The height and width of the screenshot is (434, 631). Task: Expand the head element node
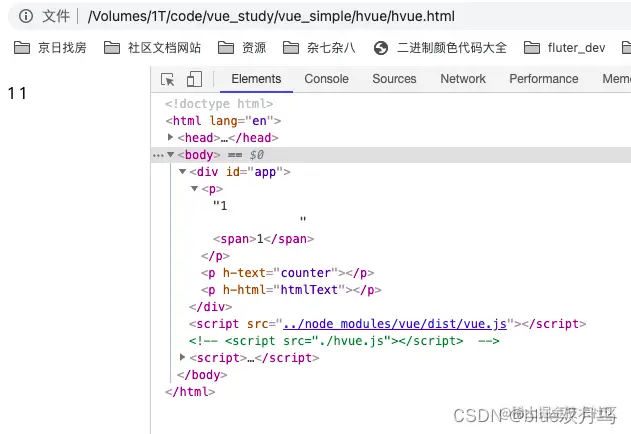pos(171,137)
